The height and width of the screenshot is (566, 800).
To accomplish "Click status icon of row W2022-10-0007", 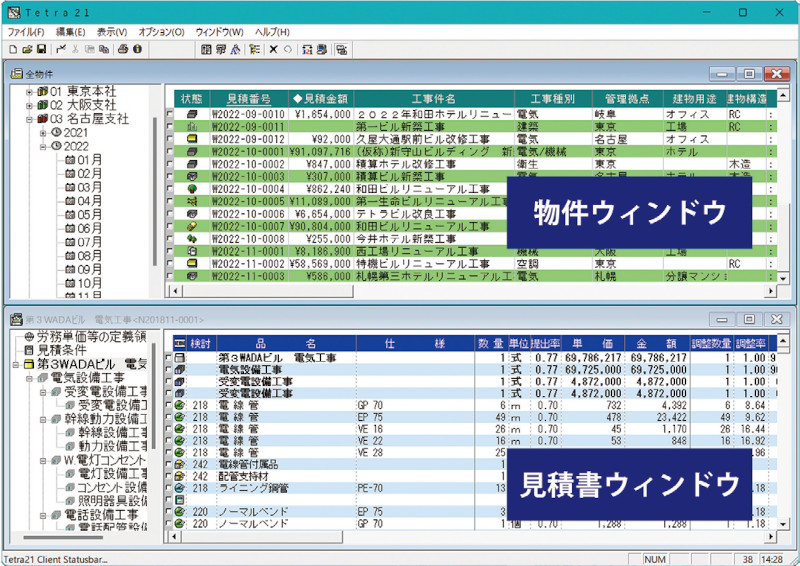I will click(x=192, y=226).
